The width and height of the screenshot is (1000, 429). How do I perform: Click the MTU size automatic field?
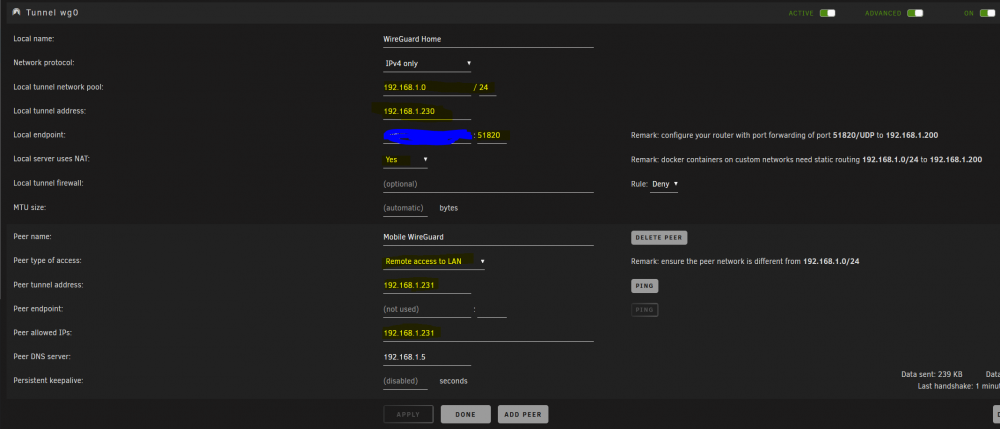coord(405,208)
